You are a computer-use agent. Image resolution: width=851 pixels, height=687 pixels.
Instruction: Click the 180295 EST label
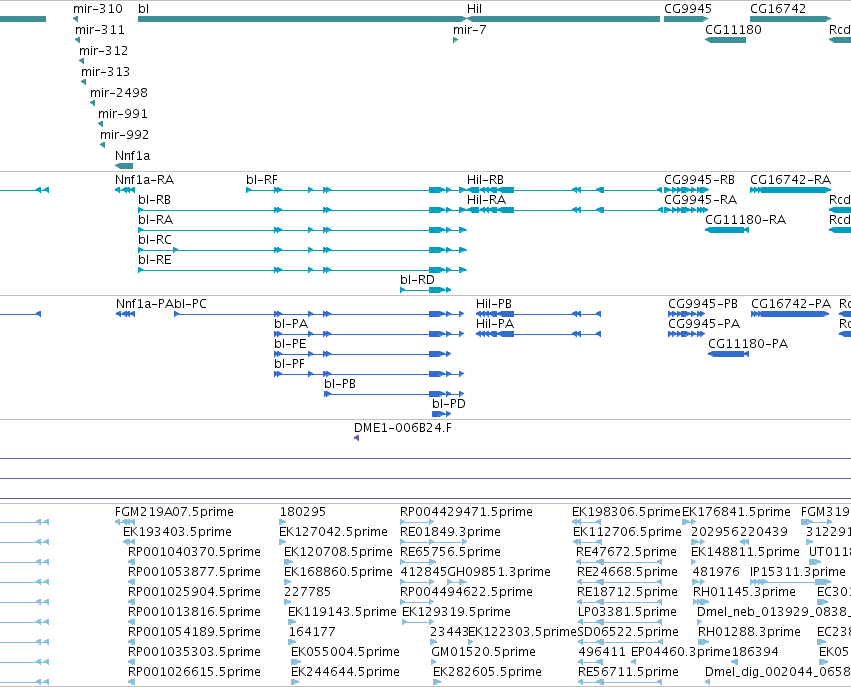(303, 512)
